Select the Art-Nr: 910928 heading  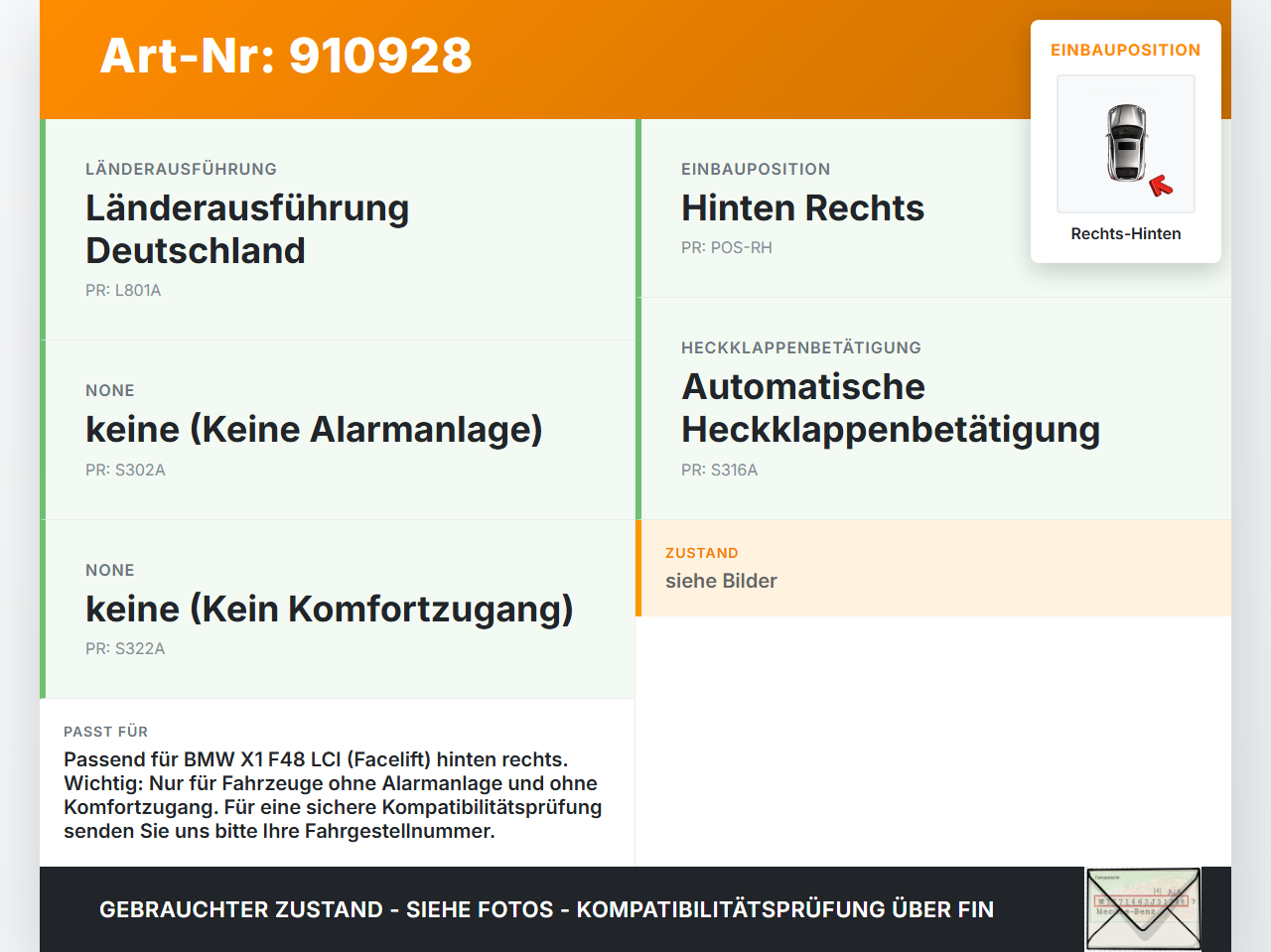(286, 56)
